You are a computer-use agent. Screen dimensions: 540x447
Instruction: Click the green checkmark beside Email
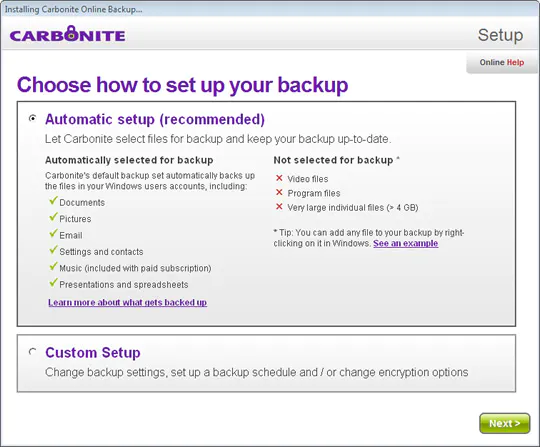pyautogui.click(x=53, y=233)
